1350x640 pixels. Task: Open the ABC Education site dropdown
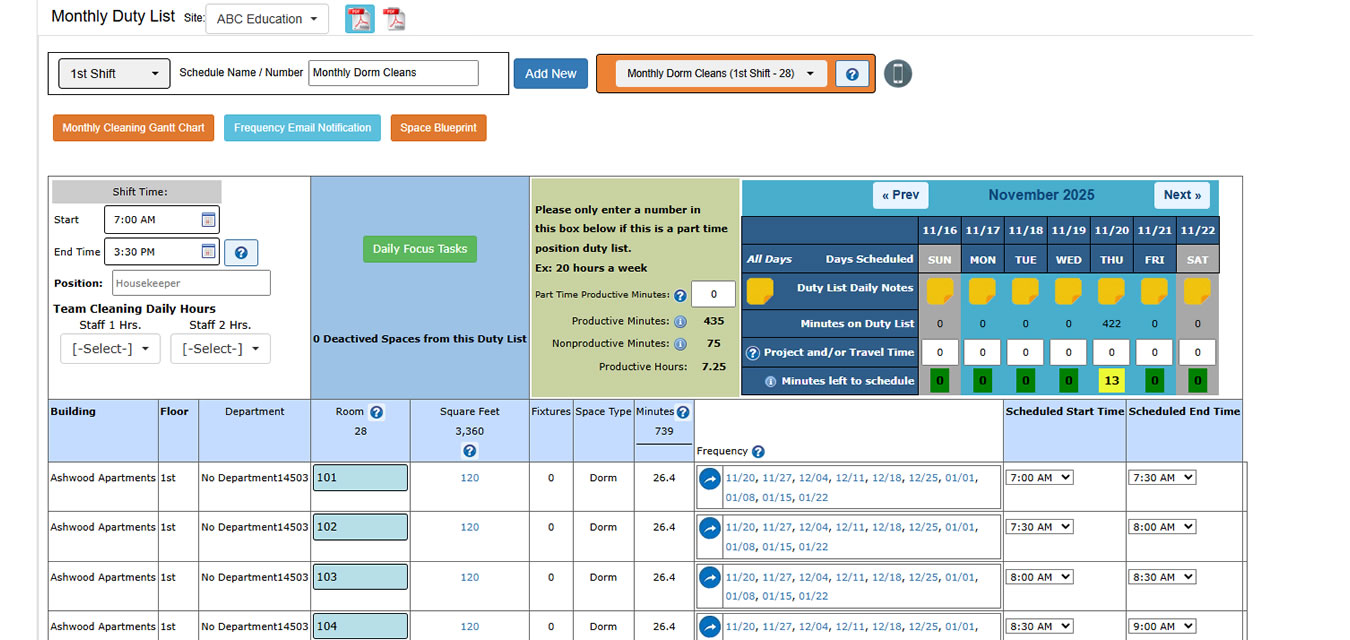[267, 19]
